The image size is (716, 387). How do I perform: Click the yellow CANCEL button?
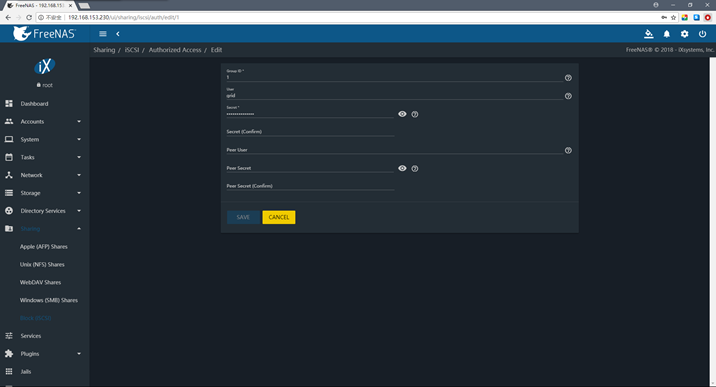pos(279,217)
